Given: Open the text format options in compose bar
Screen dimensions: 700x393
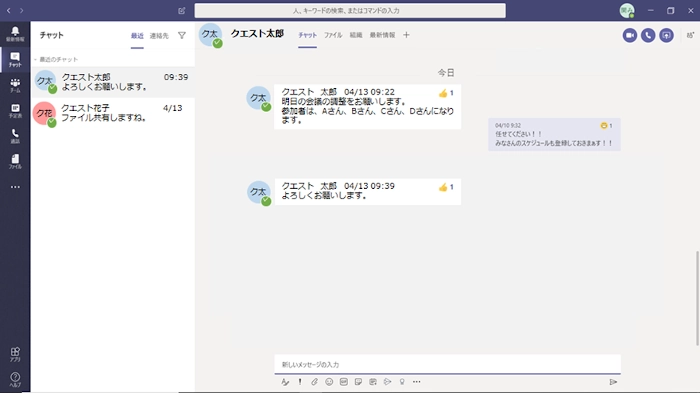Looking at the screenshot, I should click(x=285, y=382).
